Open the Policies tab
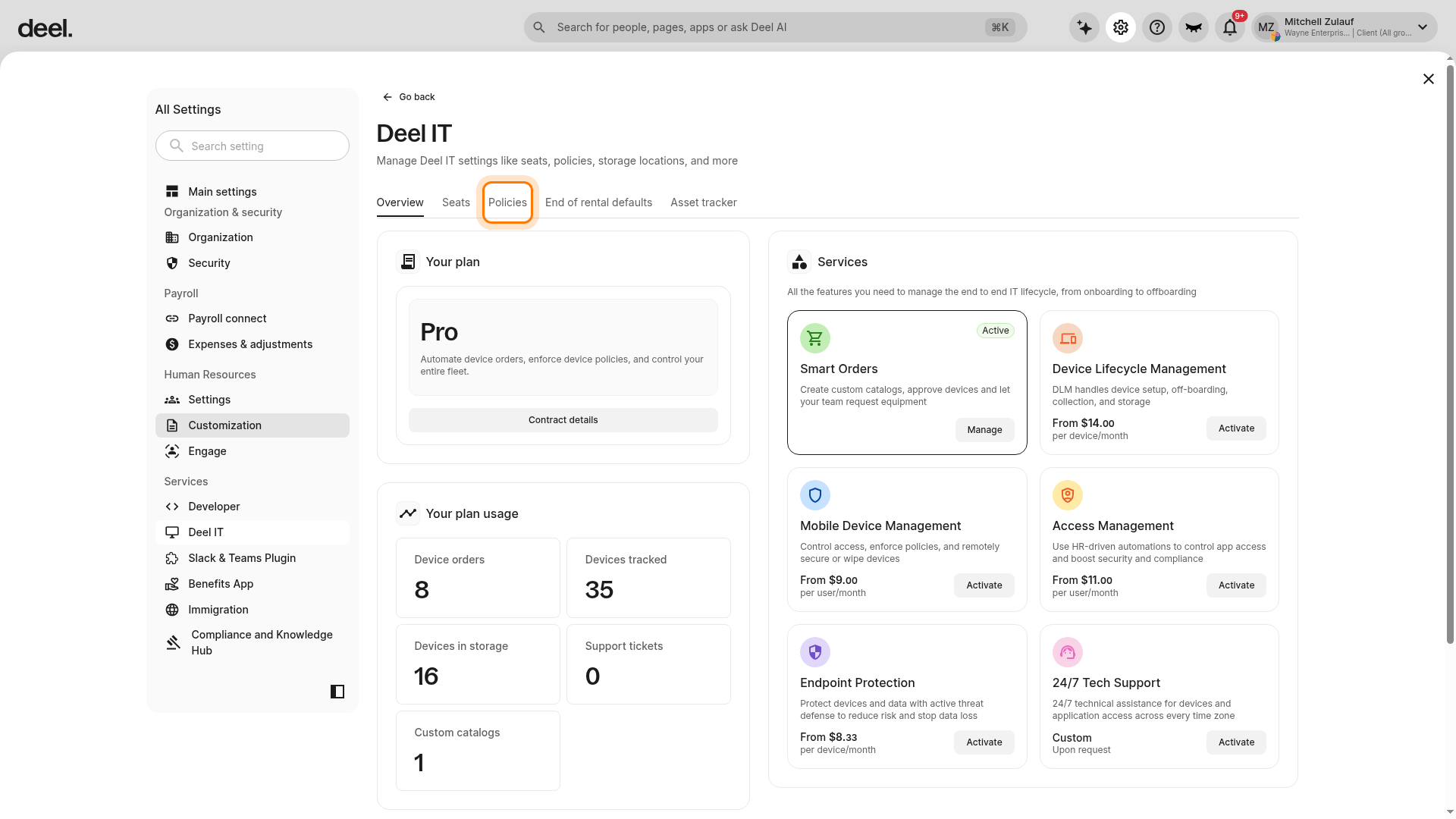This screenshot has width=1456, height=819. click(507, 202)
